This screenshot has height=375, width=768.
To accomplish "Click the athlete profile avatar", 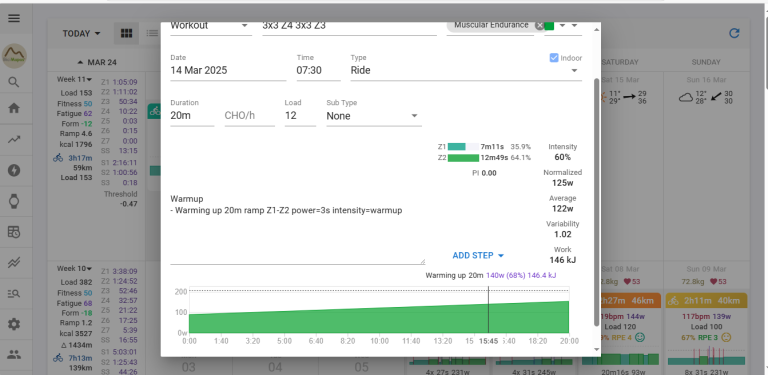I will [14, 55].
